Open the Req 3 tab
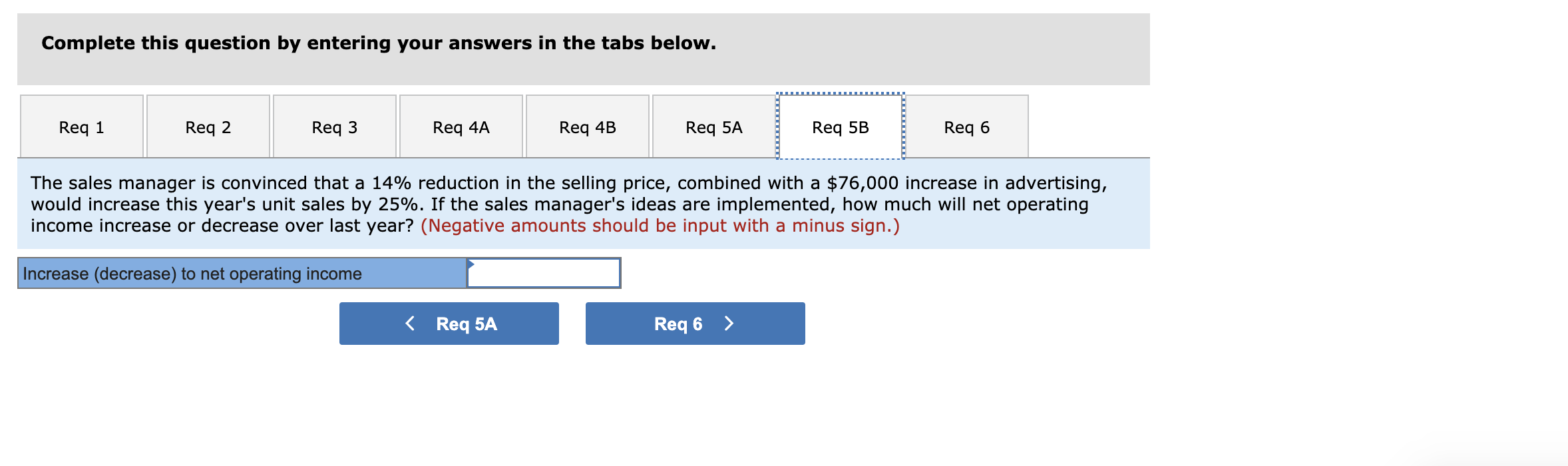This screenshot has height=466, width=1568. point(334,126)
